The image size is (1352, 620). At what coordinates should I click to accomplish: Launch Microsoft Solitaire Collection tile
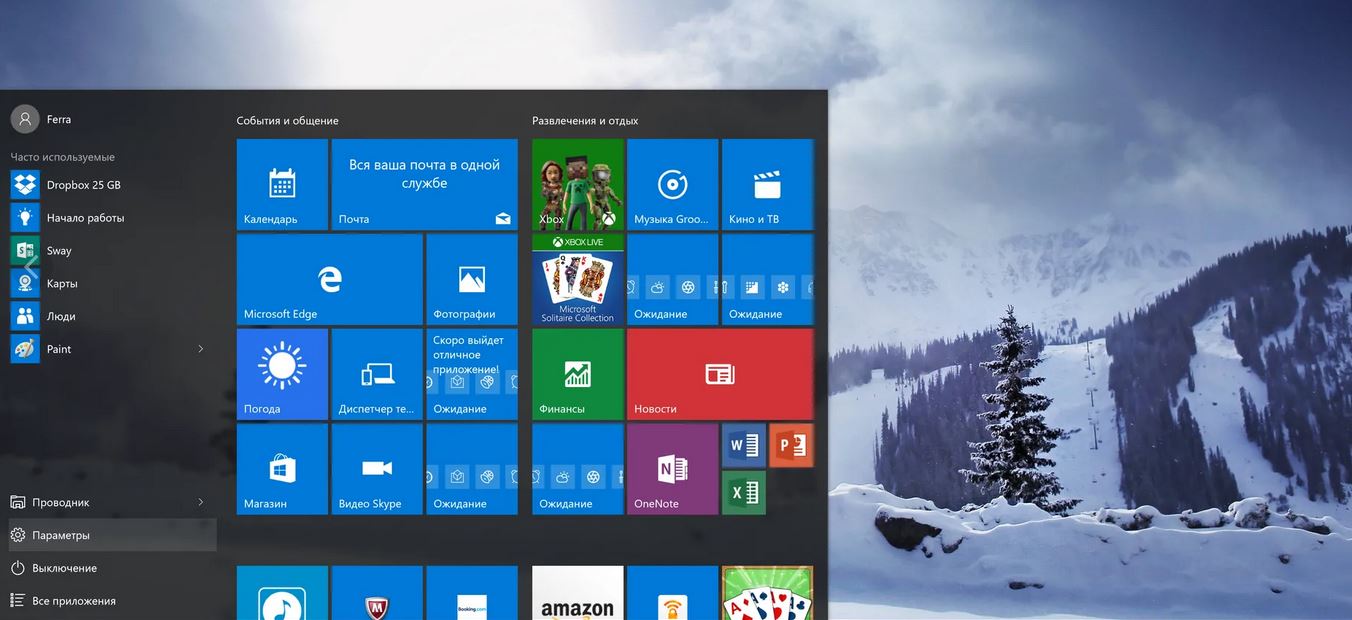578,279
